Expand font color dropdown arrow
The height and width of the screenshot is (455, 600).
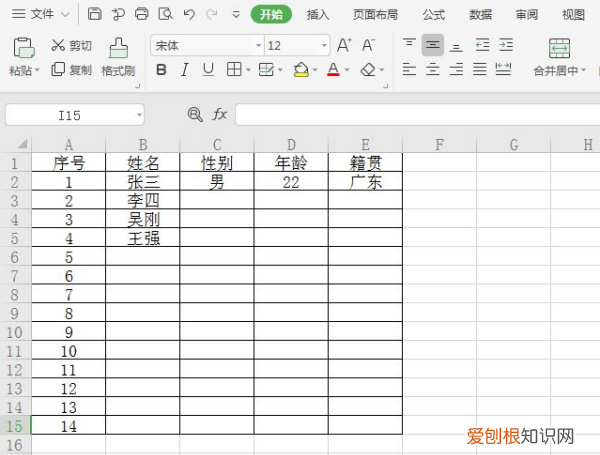(x=347, y=70)
